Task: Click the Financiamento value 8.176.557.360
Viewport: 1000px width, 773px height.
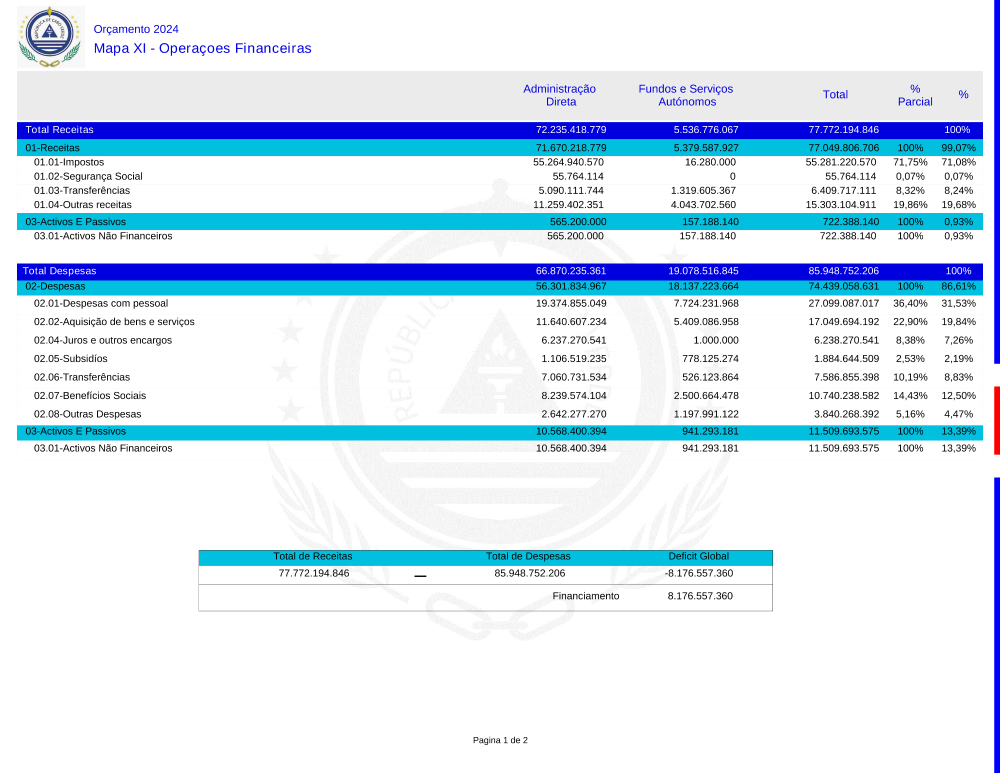Action: pos(700,596)
